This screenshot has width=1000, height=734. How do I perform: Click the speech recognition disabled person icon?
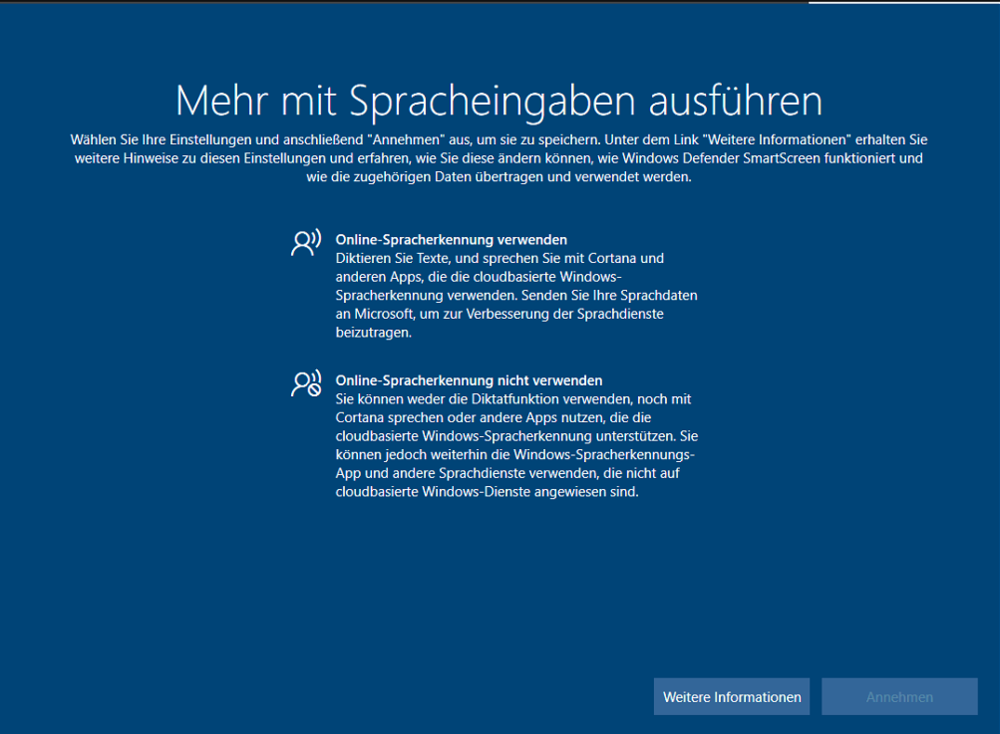[x=304, y=383]
